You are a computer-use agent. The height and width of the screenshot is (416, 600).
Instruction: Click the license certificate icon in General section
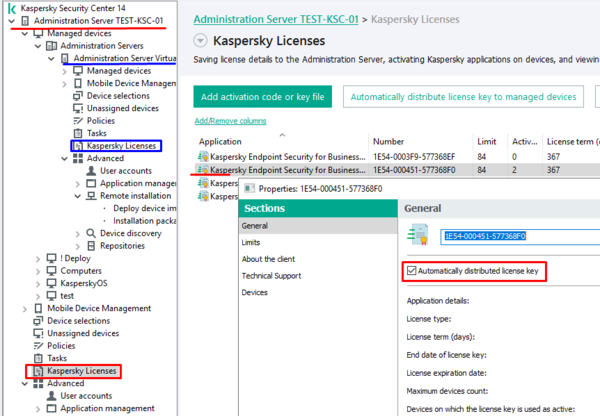tap(418, 235)
